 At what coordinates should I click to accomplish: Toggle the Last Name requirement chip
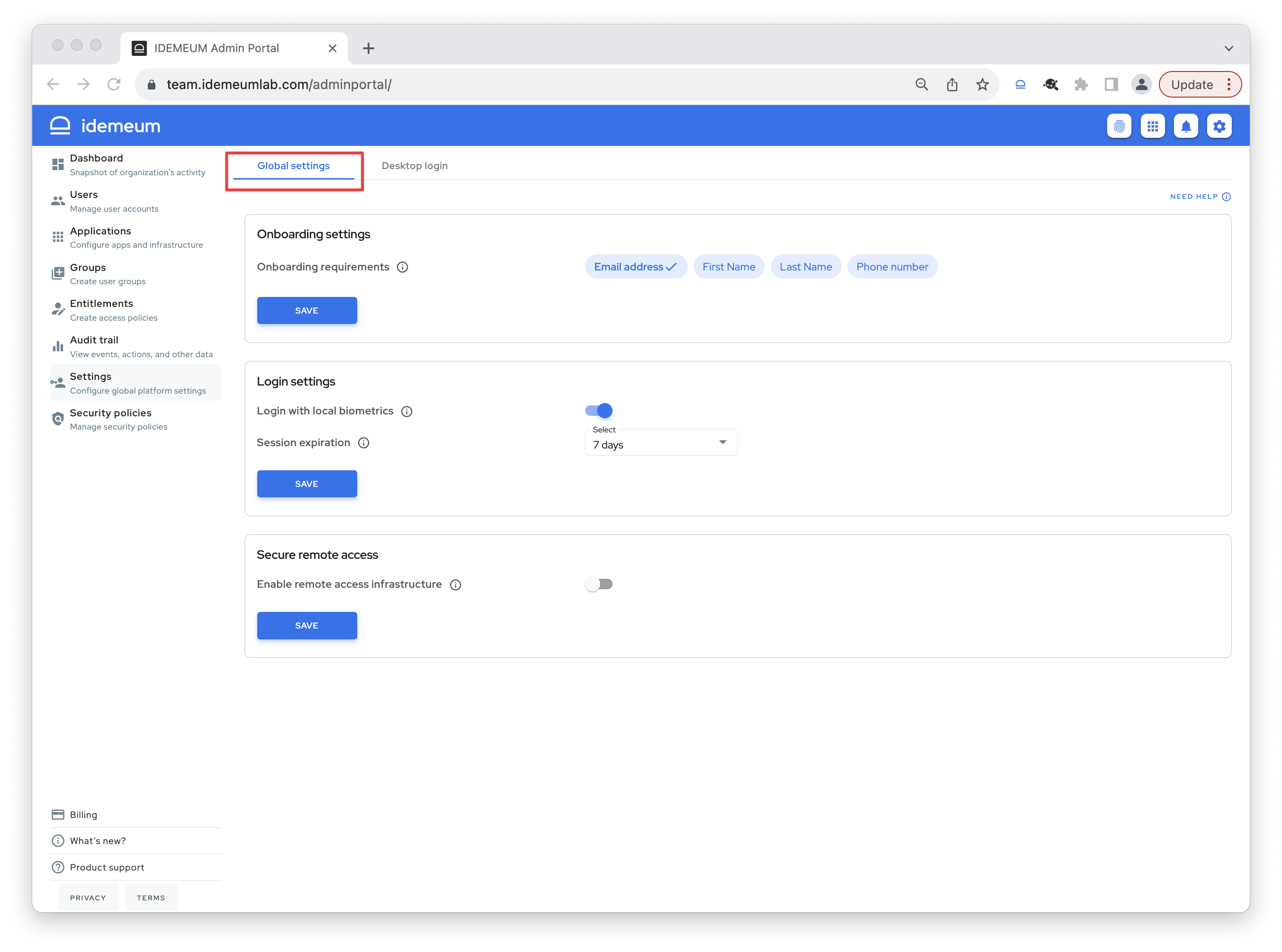point(805,267)
